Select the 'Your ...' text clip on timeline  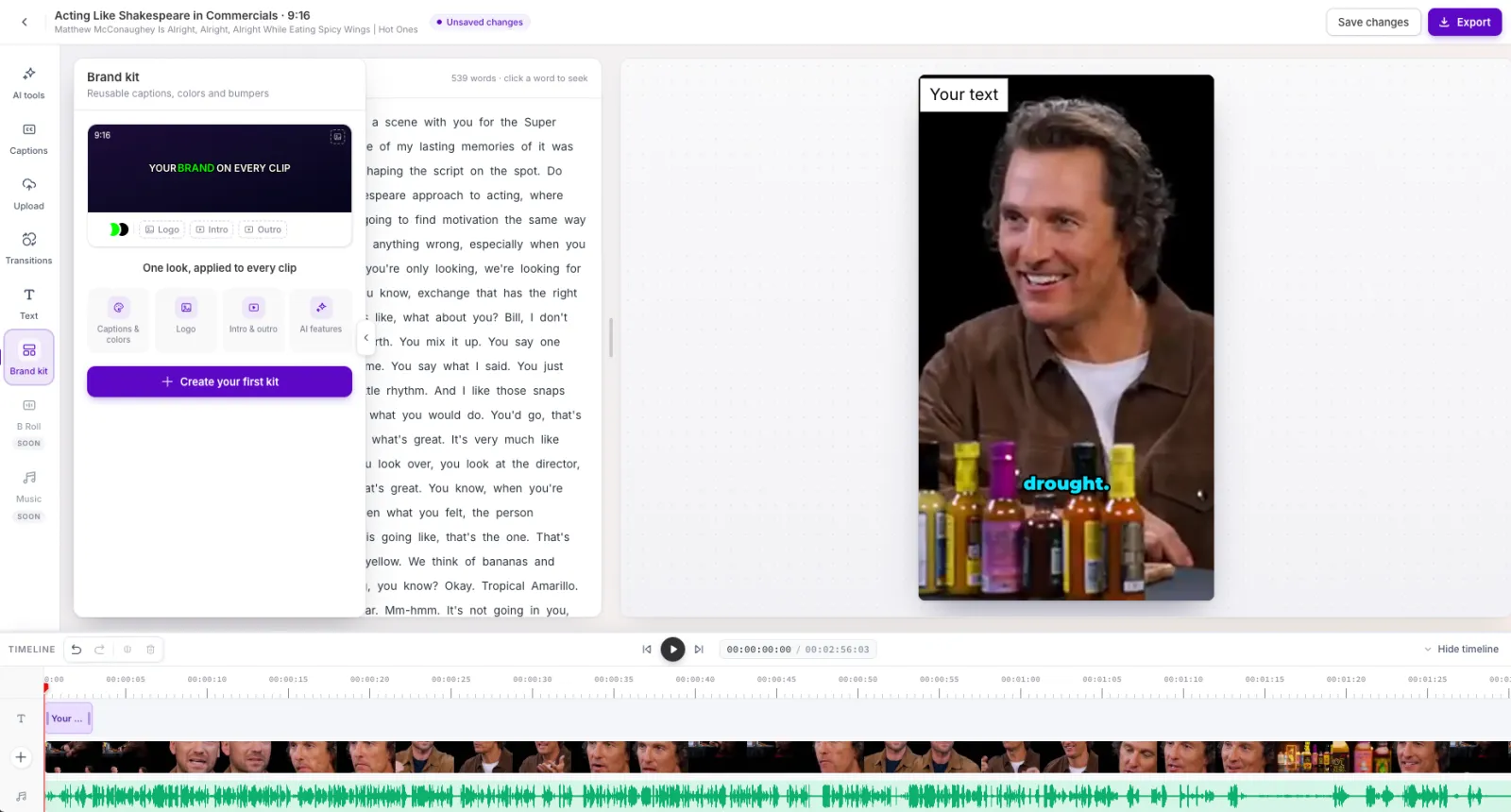pos(68,719)
